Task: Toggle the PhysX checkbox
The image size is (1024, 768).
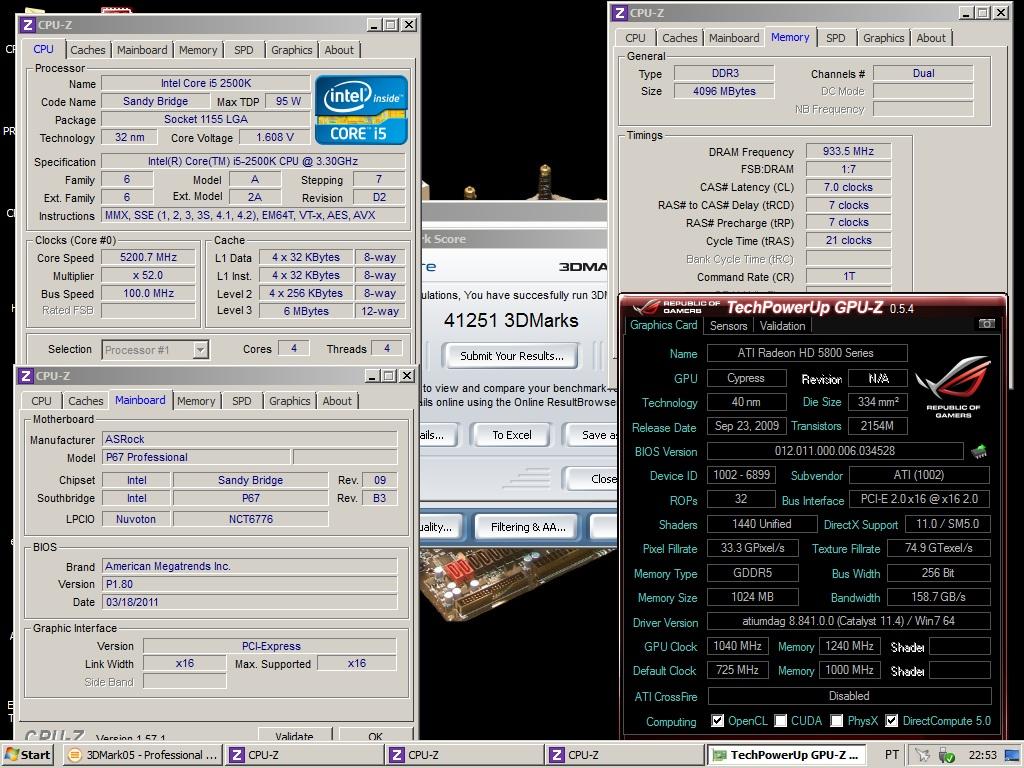Action: (x=837, y=721)
